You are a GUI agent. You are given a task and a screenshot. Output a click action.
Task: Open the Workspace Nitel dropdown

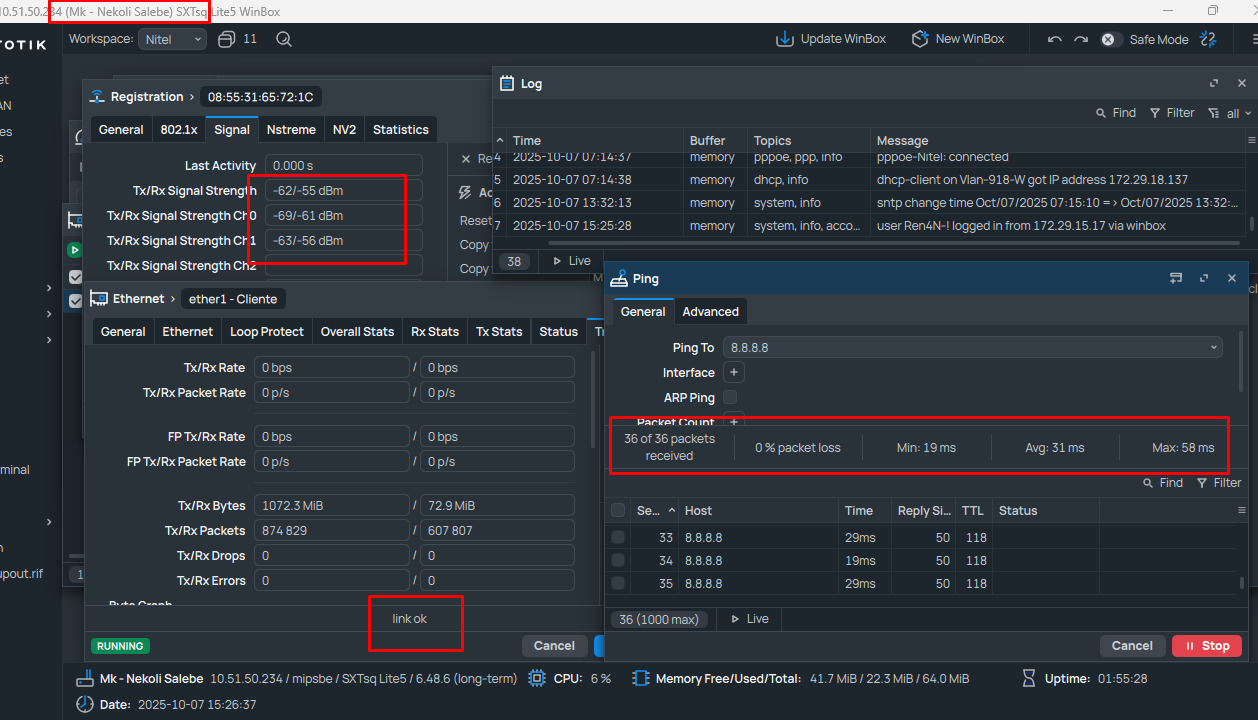click(x=172, y=39)
